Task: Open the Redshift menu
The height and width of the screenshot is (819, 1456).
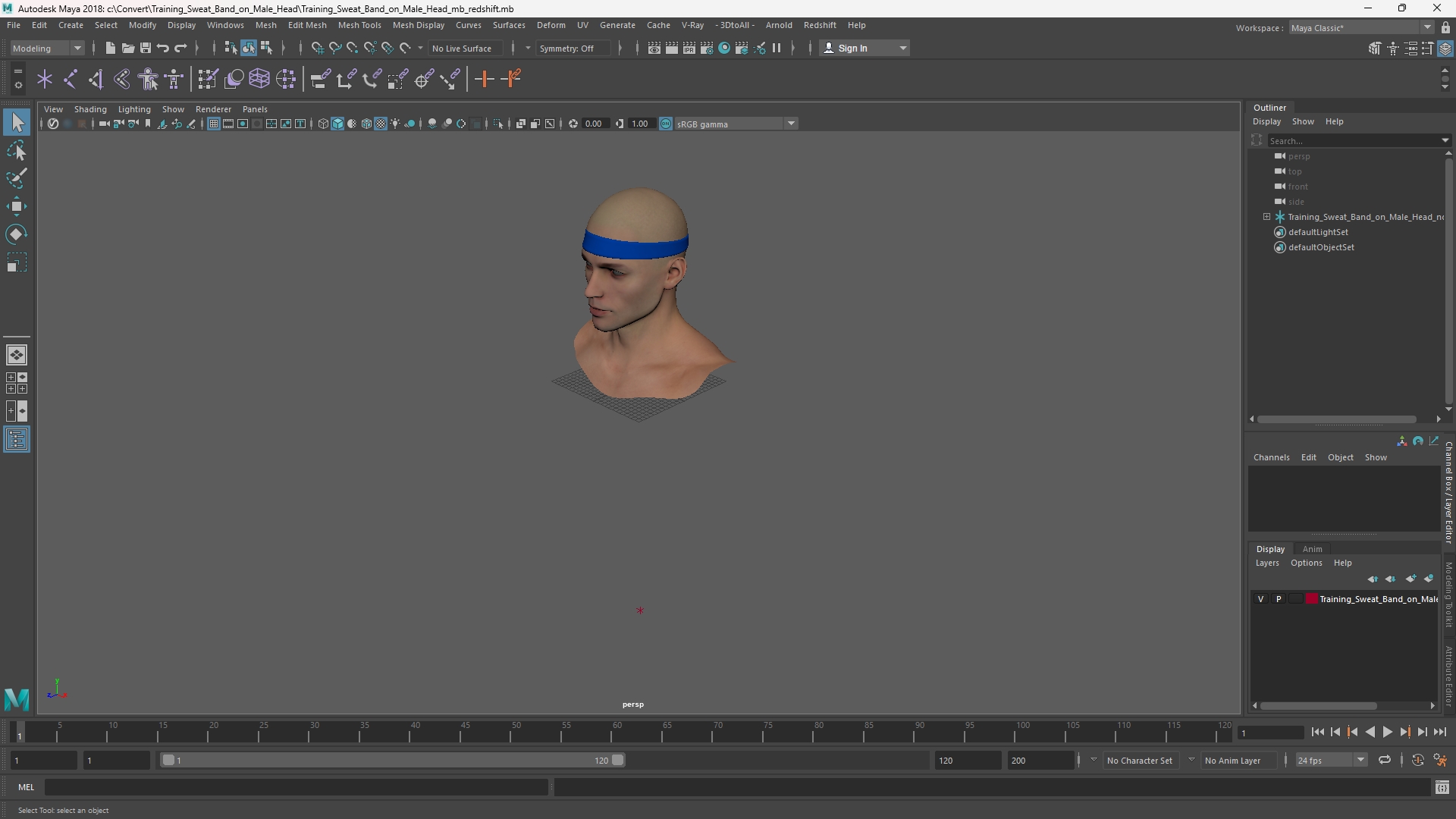Action: coord(819,25)
